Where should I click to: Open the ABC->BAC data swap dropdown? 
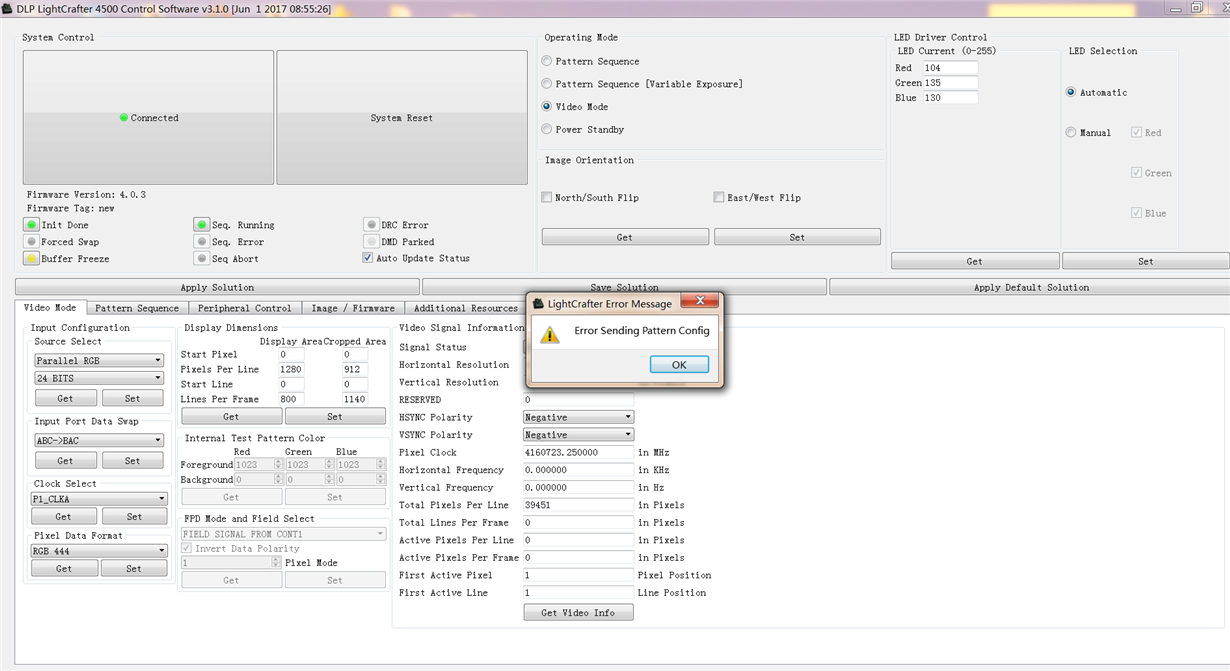tap(99, 440)
